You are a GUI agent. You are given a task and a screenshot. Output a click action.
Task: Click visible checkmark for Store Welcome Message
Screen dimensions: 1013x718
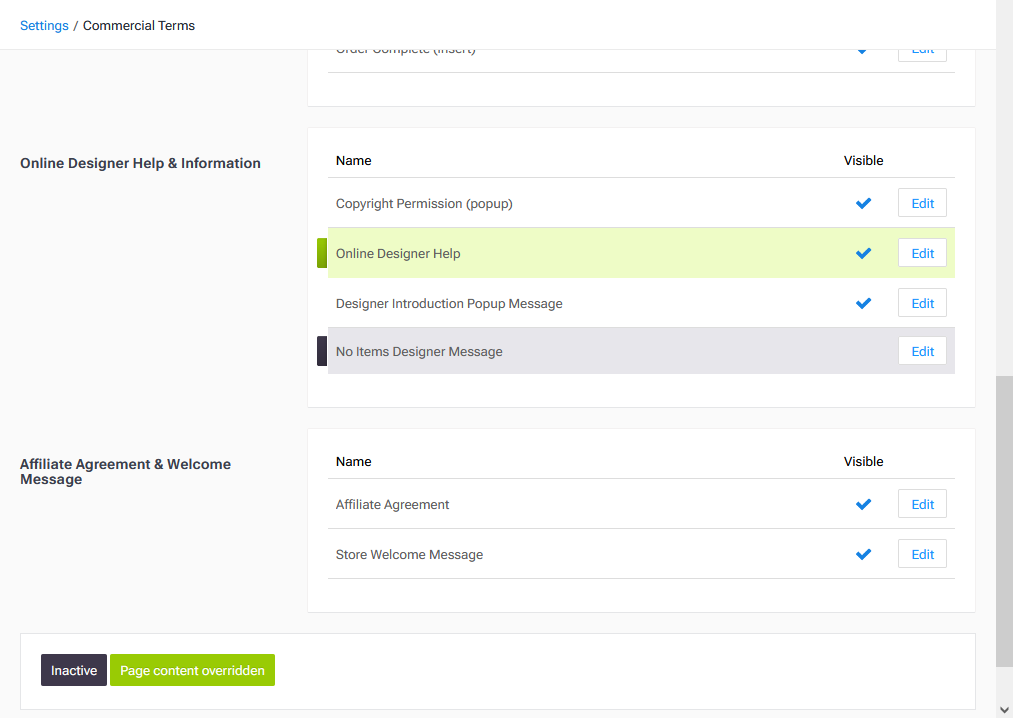coord(863,554)
